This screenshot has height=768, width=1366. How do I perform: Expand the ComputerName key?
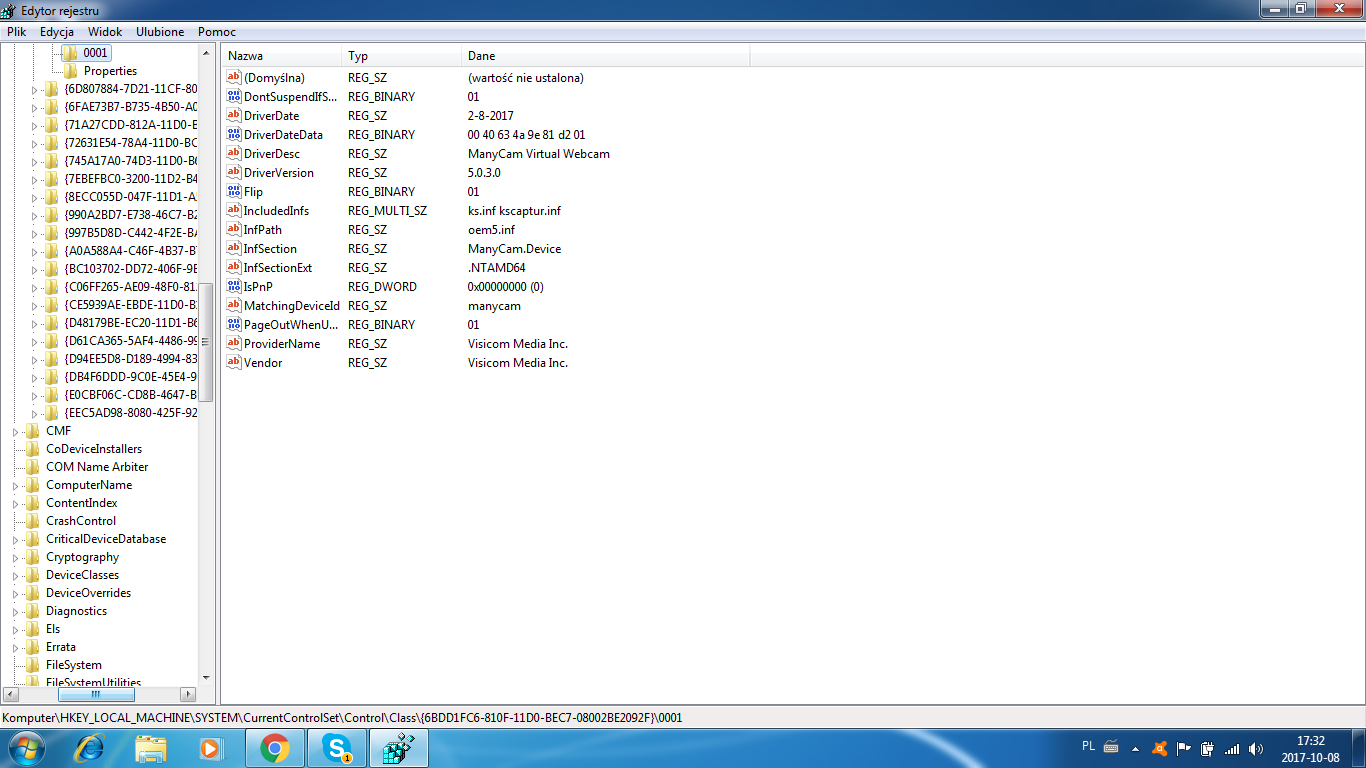[16, 485]
